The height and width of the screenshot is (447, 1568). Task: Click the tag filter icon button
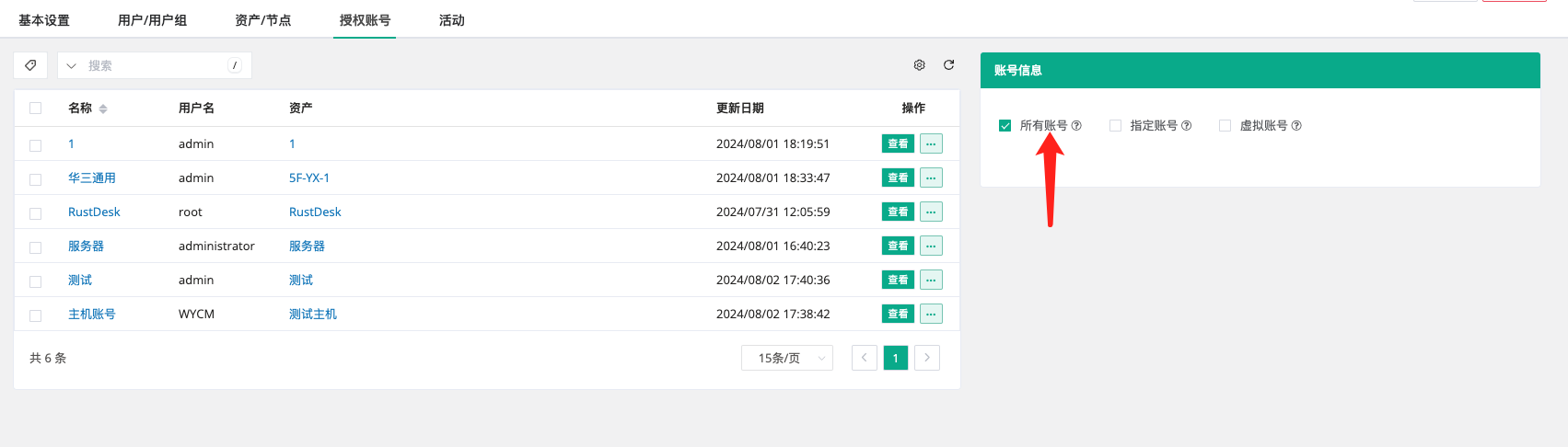(x=30, y=65)
